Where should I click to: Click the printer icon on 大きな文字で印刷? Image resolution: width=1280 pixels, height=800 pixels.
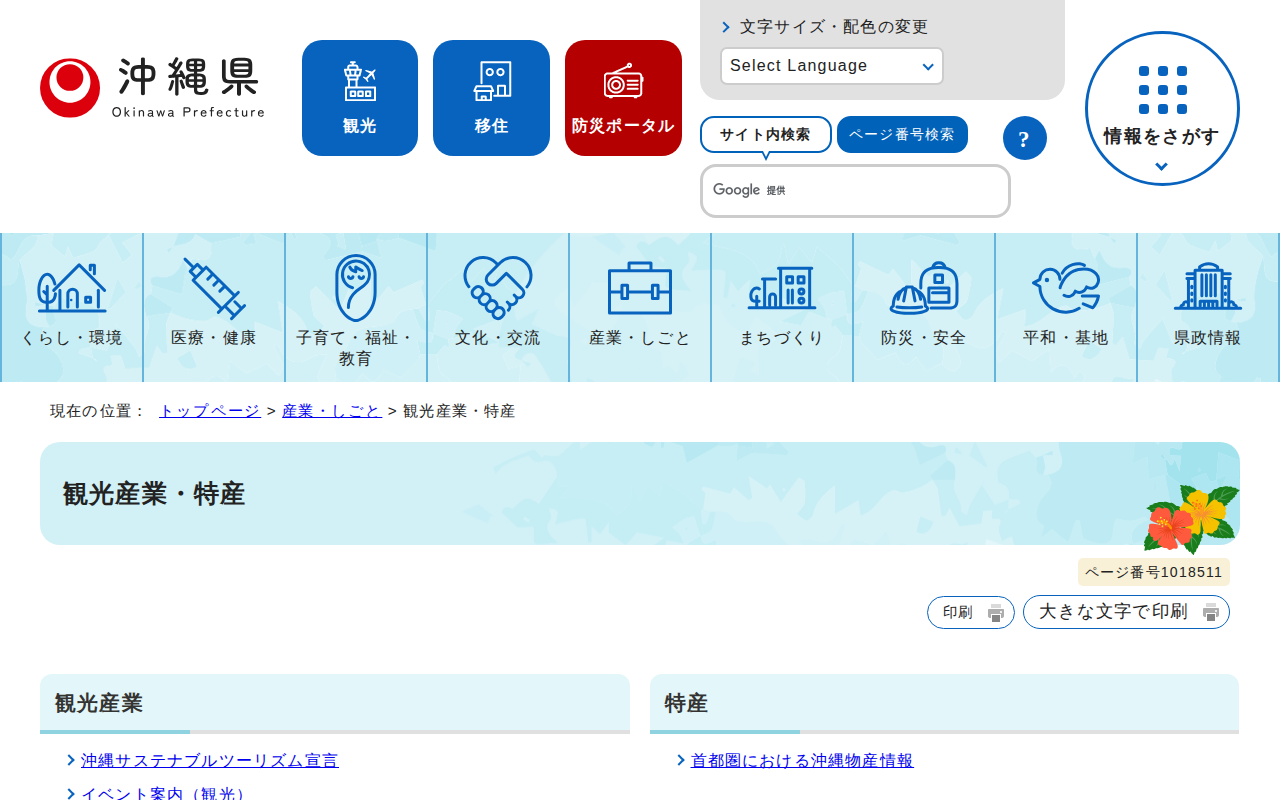point(1211,612)
